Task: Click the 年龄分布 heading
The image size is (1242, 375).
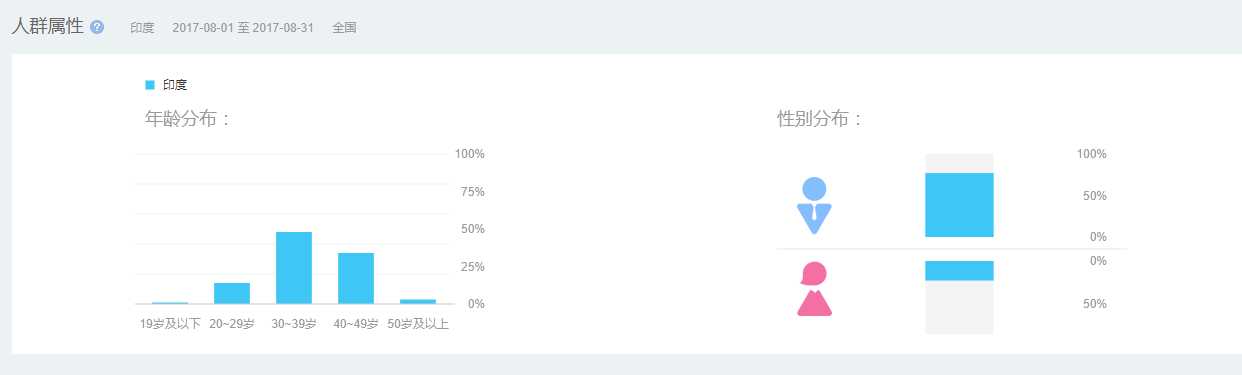Action: tap(189, 119)
